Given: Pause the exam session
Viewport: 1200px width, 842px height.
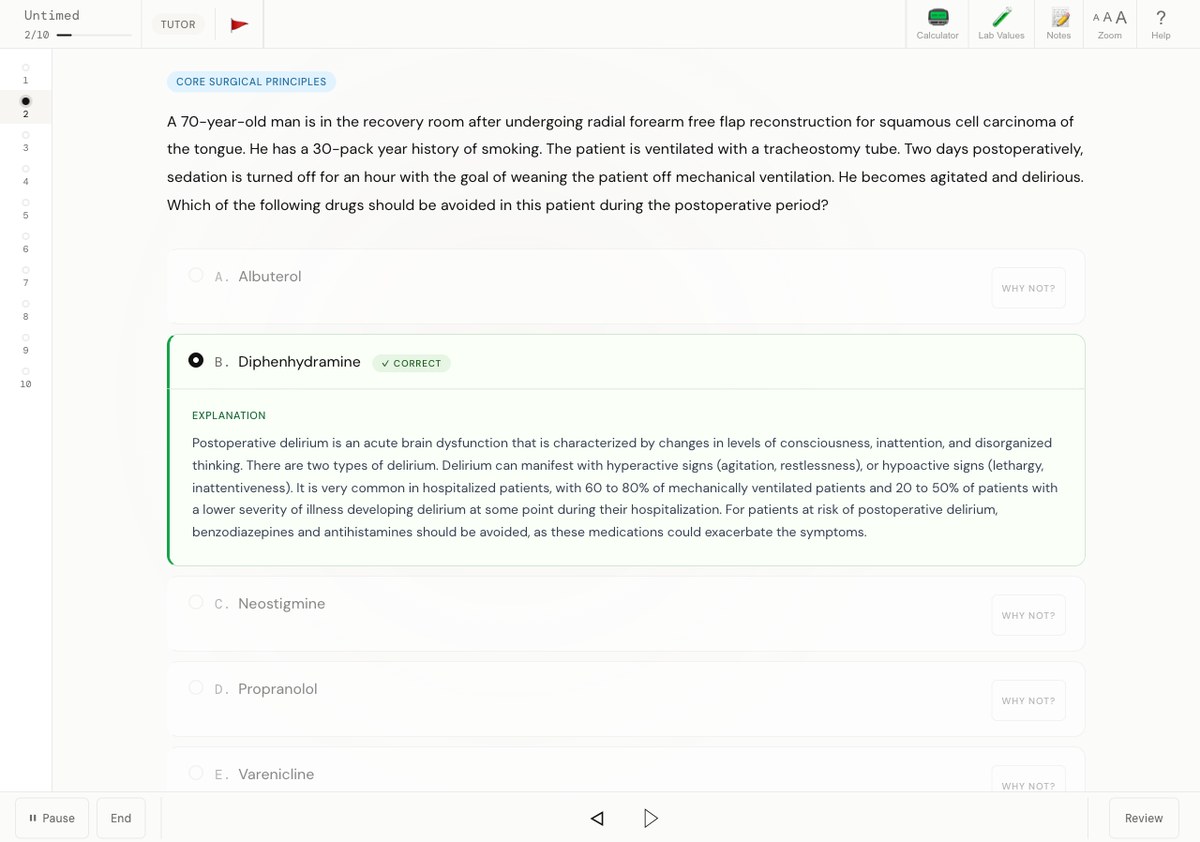Looking at the screenshot, I should (x=52, y=818).
